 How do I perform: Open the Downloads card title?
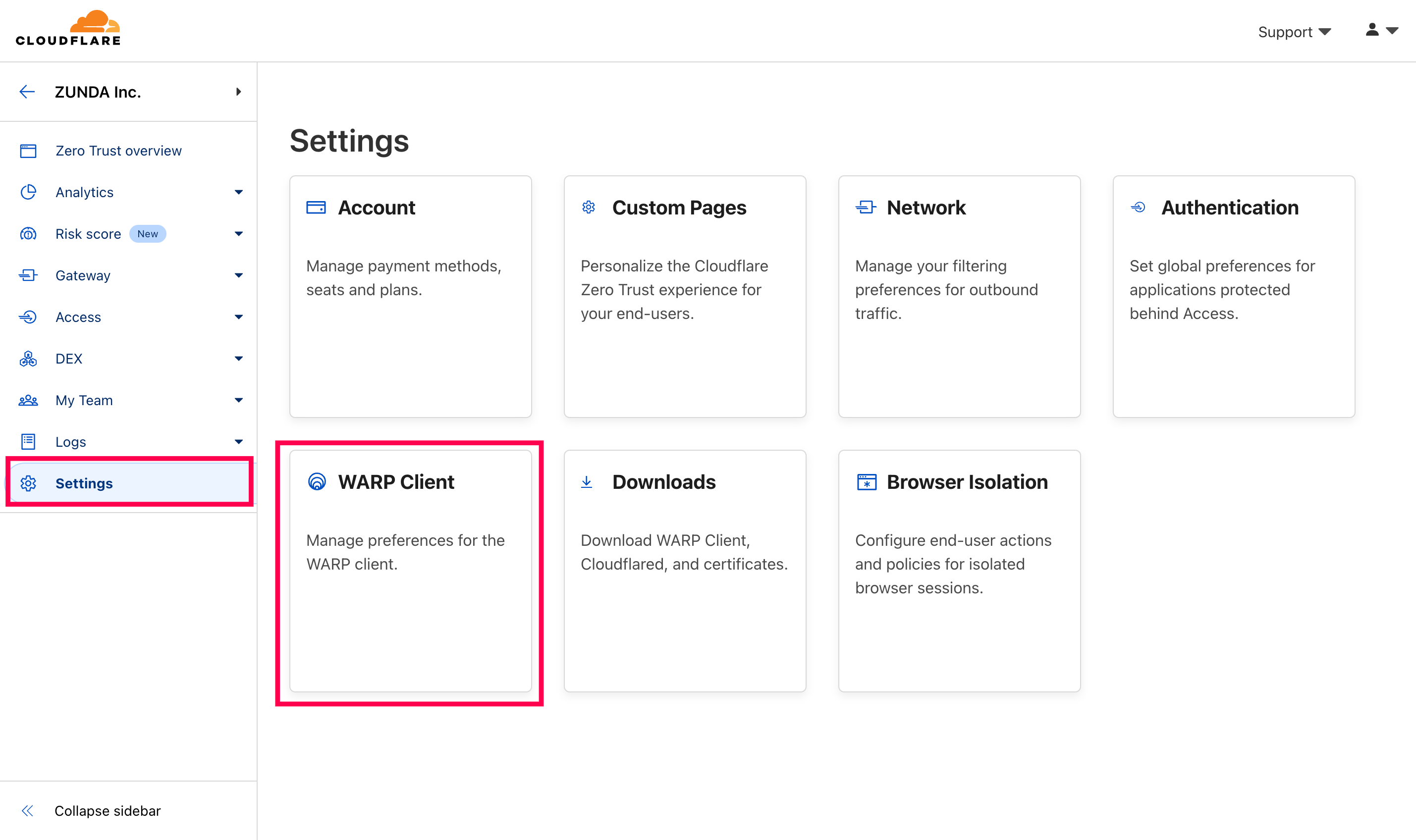(664, 482)
